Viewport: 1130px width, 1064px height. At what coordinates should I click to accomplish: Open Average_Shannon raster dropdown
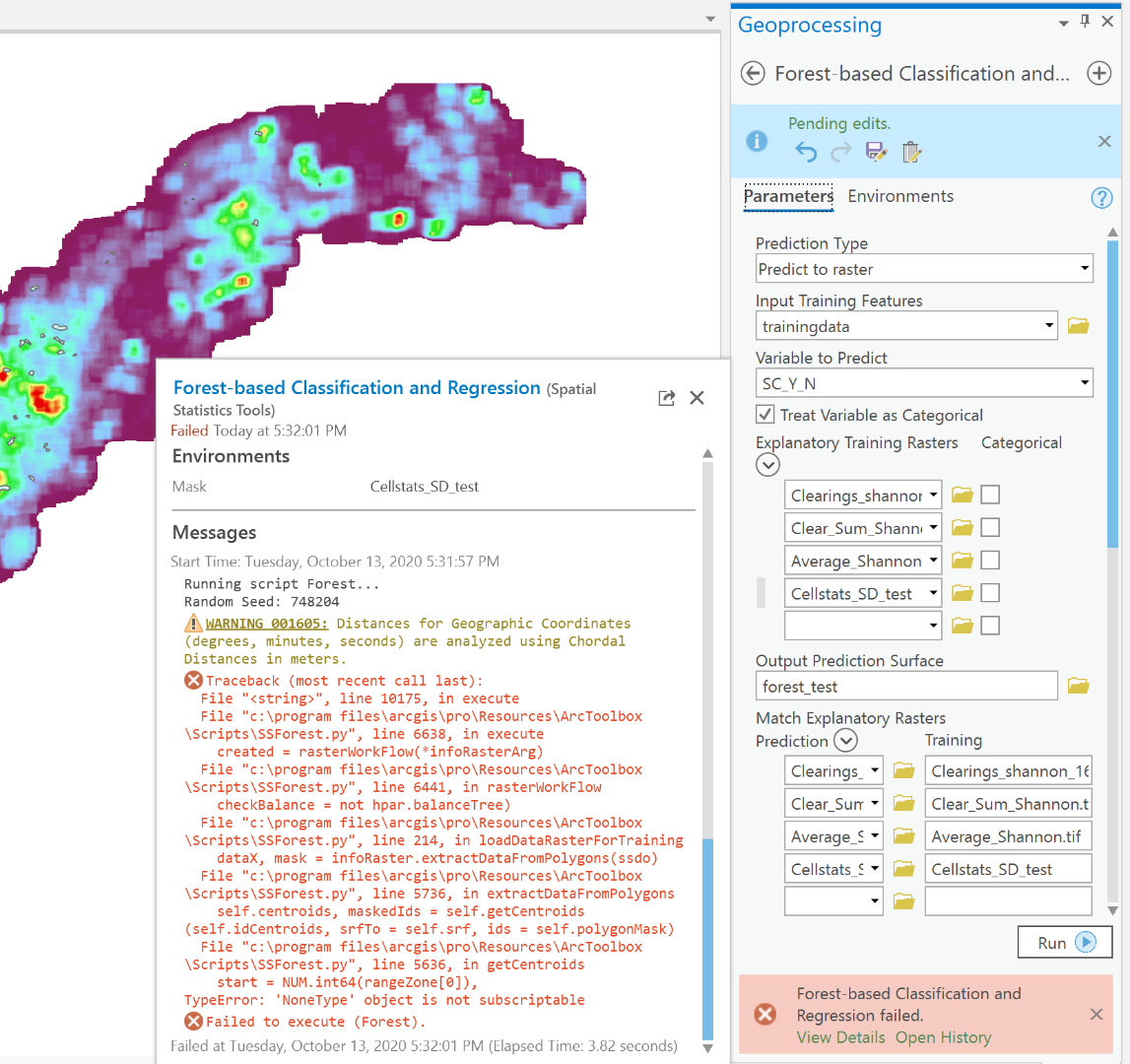pyautogui.click(x=933, y=561)
